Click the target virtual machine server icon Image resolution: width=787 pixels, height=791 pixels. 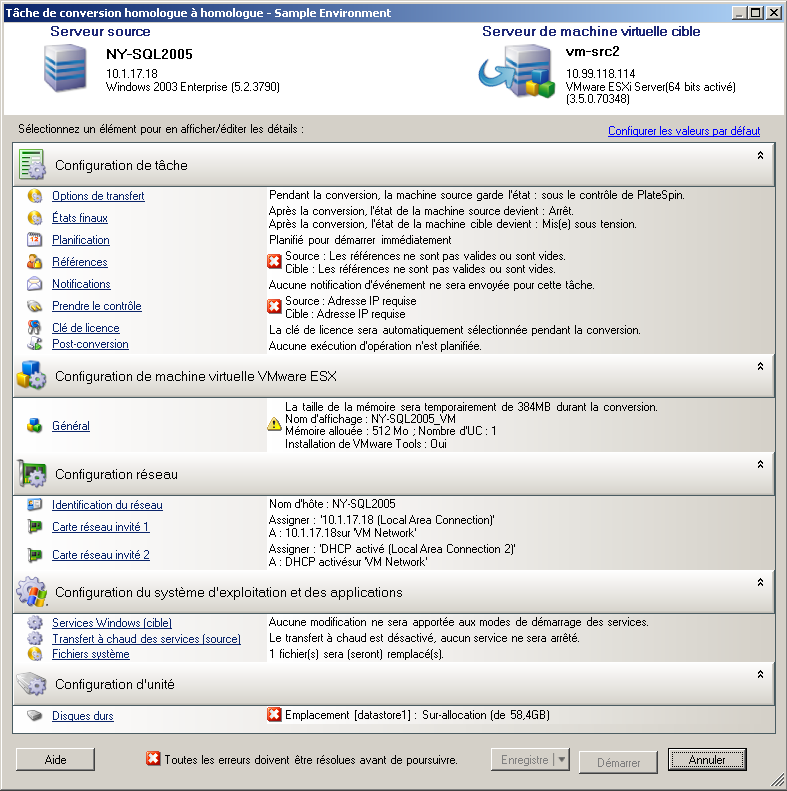tap(517, 71)
